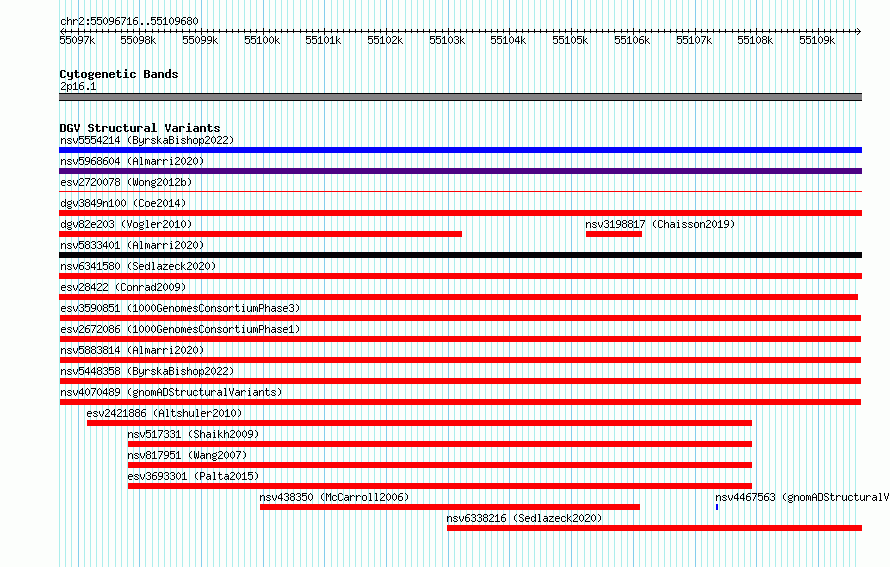Click the chr2:55096716..55109680 region label
This screenshot has height=567, width=890.
(129, 21)
